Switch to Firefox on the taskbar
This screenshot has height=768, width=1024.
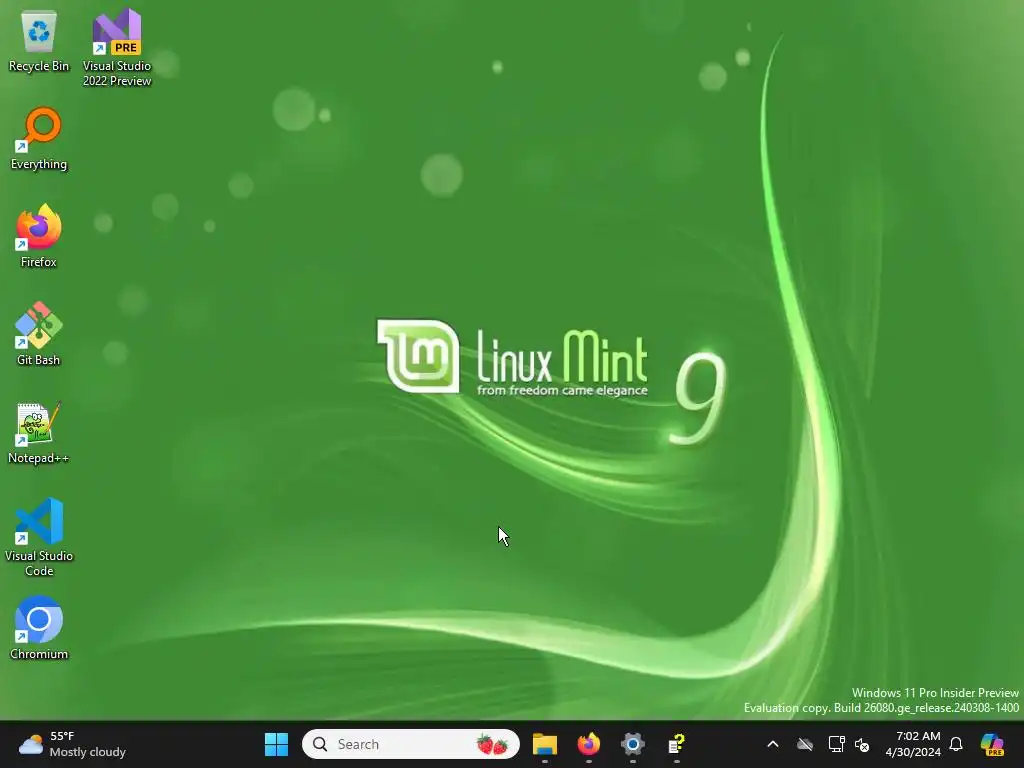click(x=588, y=744)
